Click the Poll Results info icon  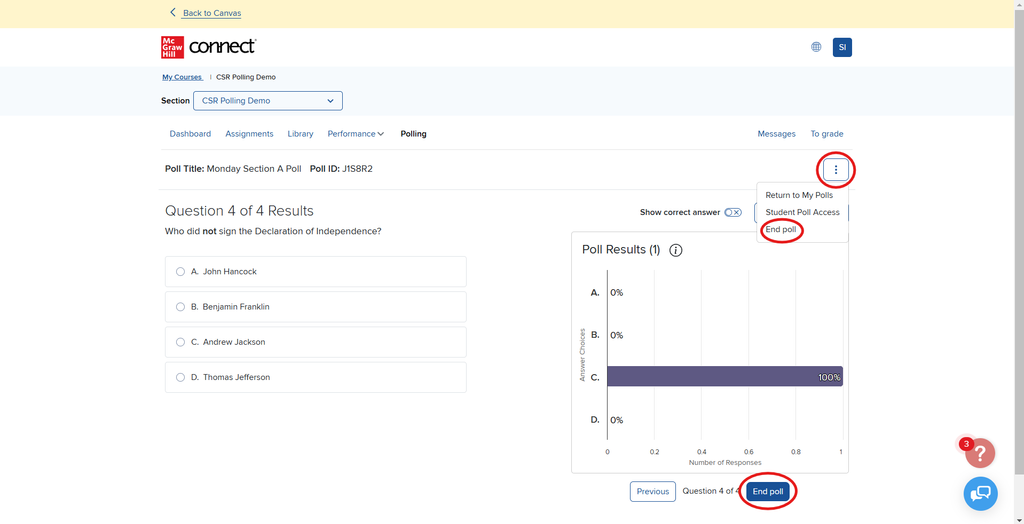675,250
